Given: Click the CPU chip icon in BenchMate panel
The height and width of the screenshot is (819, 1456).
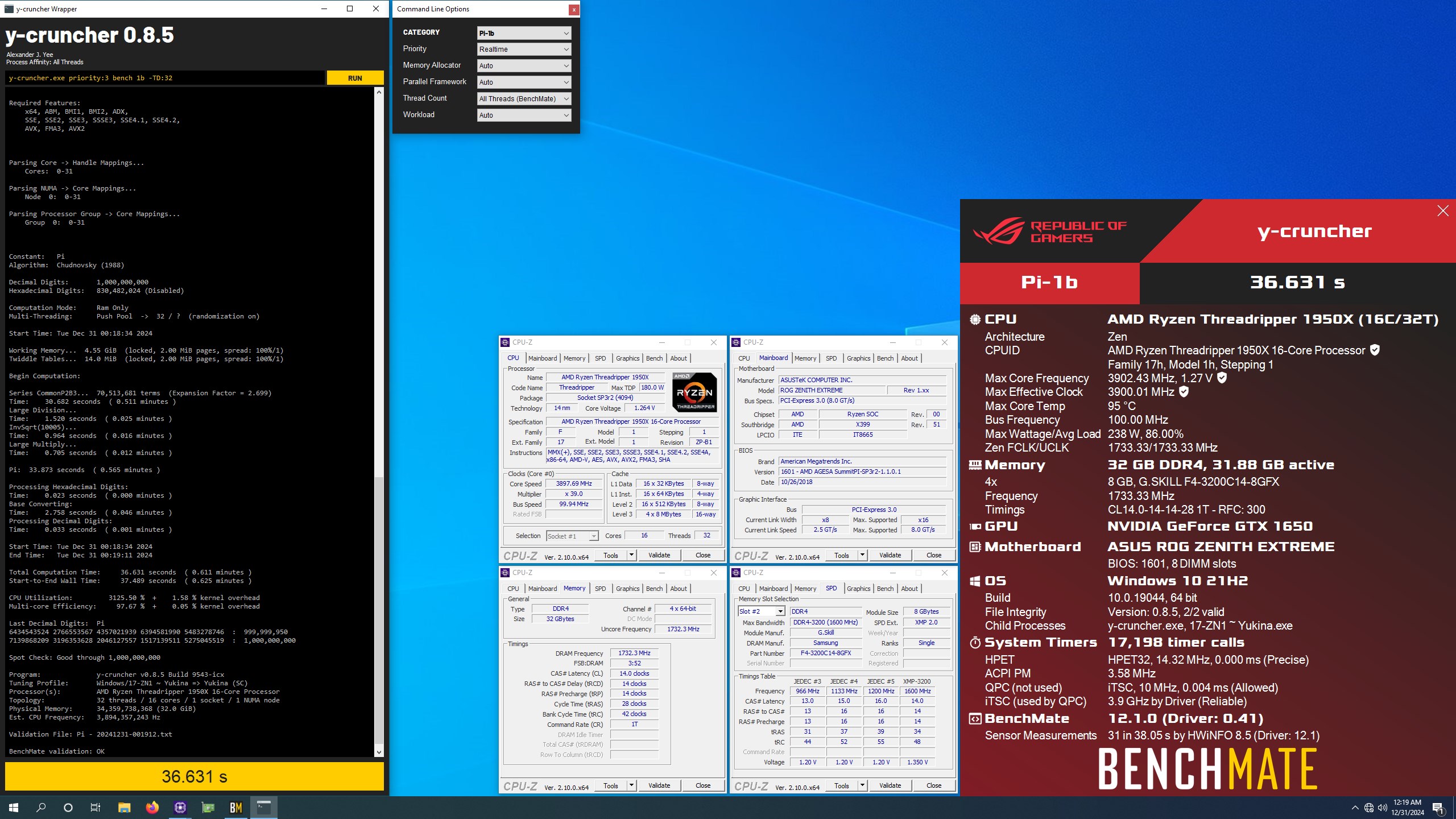Looking at the screenshot, I should pos(975,320).
